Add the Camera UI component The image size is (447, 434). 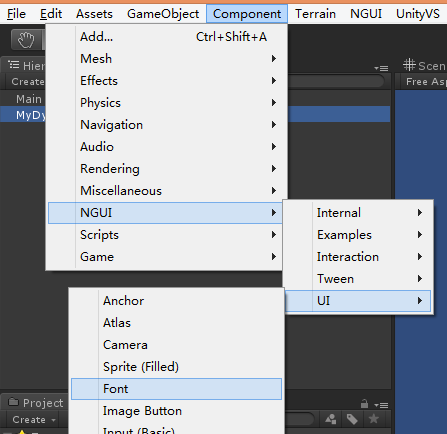tap(176, 345)
